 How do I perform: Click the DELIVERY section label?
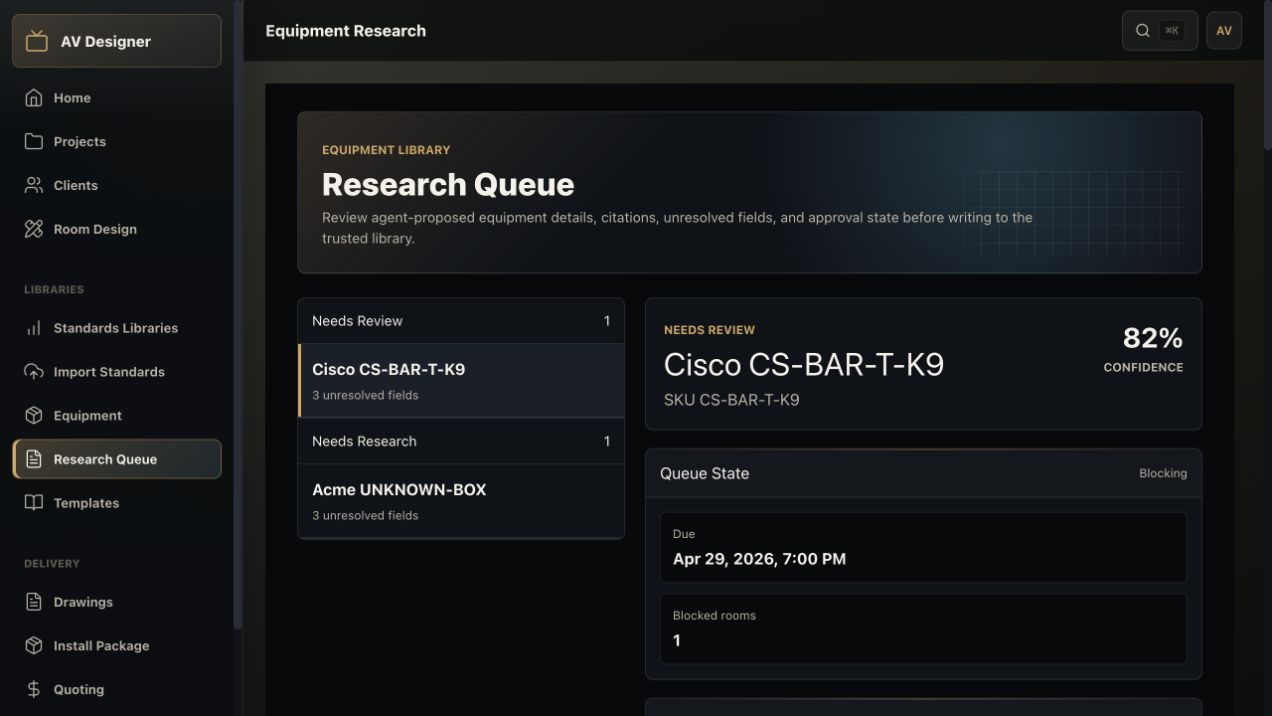(52, 564)
